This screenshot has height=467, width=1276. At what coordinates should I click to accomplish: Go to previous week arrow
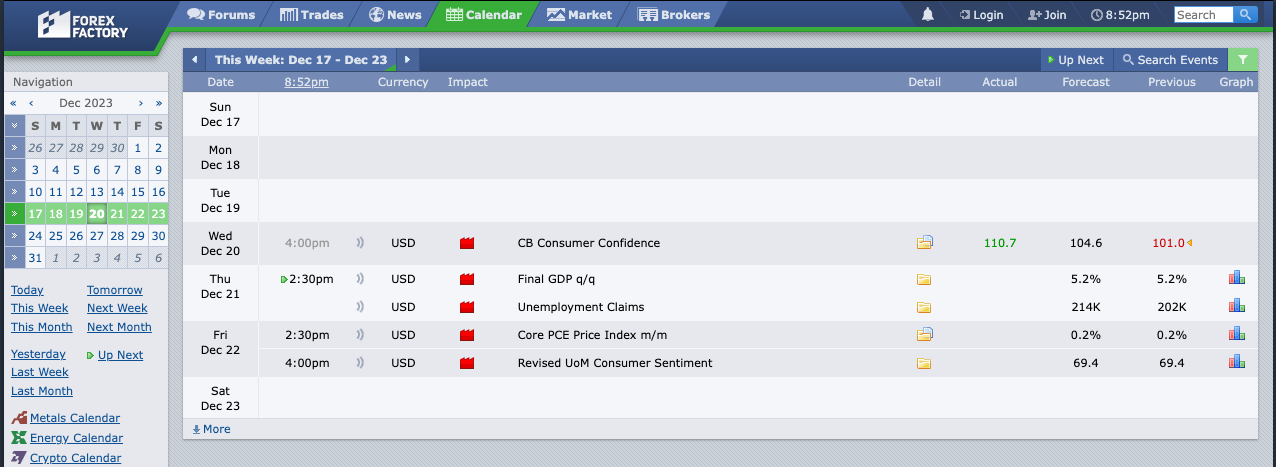click(193, 60)
